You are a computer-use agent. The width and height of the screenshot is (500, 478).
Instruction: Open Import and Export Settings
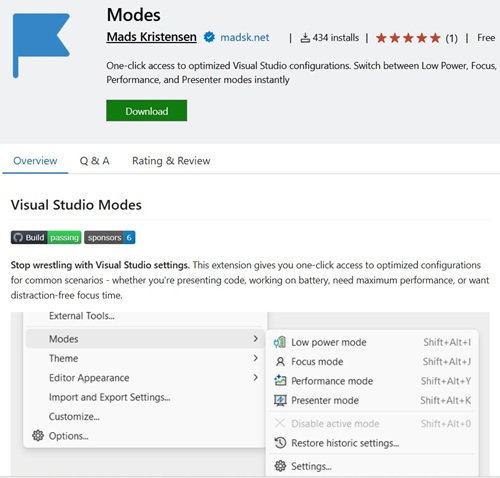point(145,397)
